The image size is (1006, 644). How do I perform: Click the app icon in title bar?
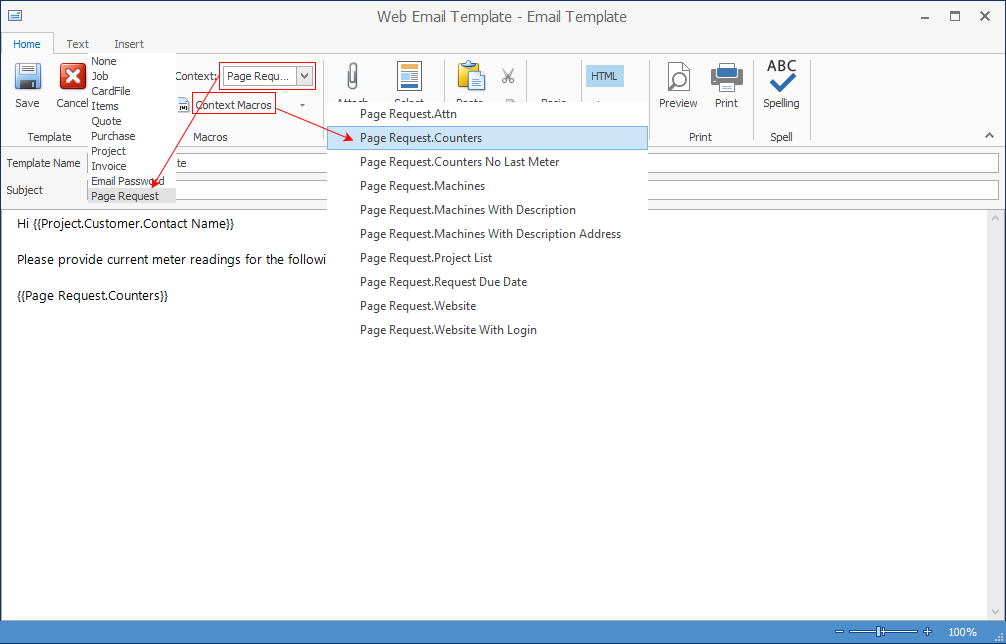click(15, 16)
